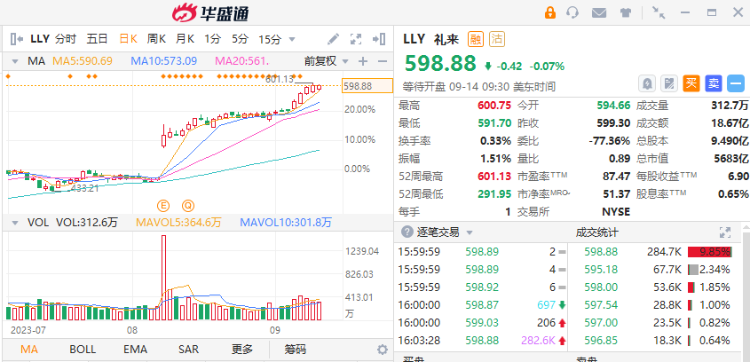Open more timeframes dropdown after 15分
Image resolution: width=750 pixels, height=362 pixels.
tap(291, 39)
